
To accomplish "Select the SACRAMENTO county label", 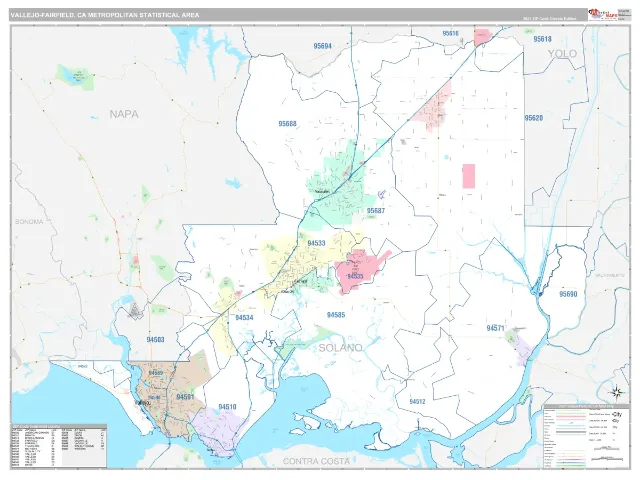I will point(610,275).
